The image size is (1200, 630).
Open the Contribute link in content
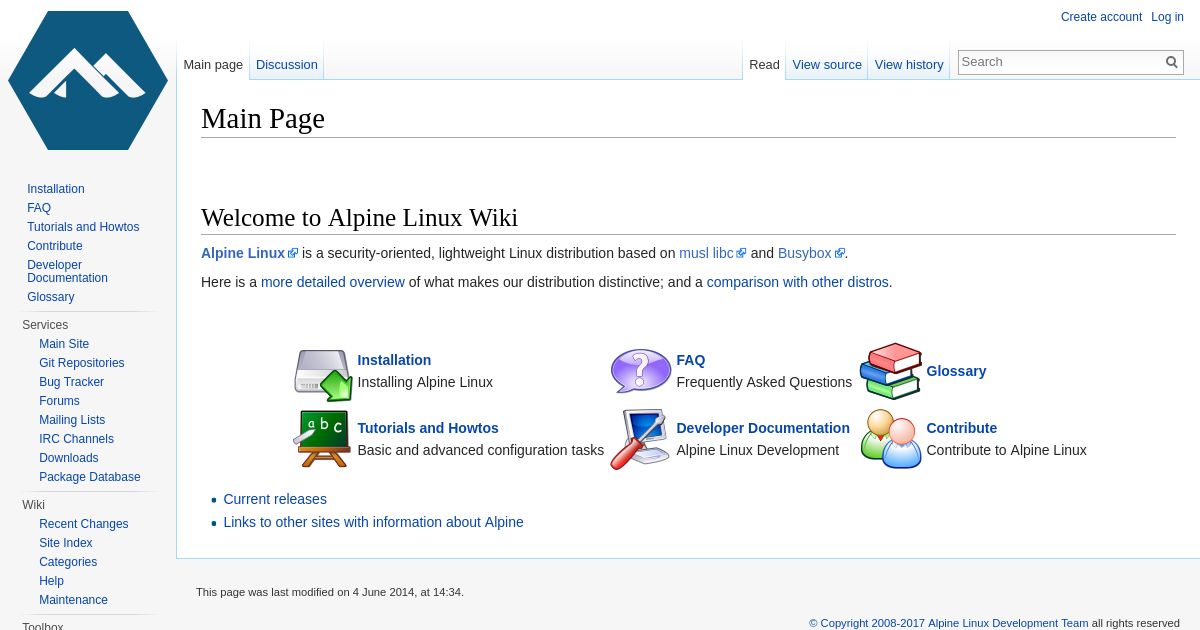961,428
